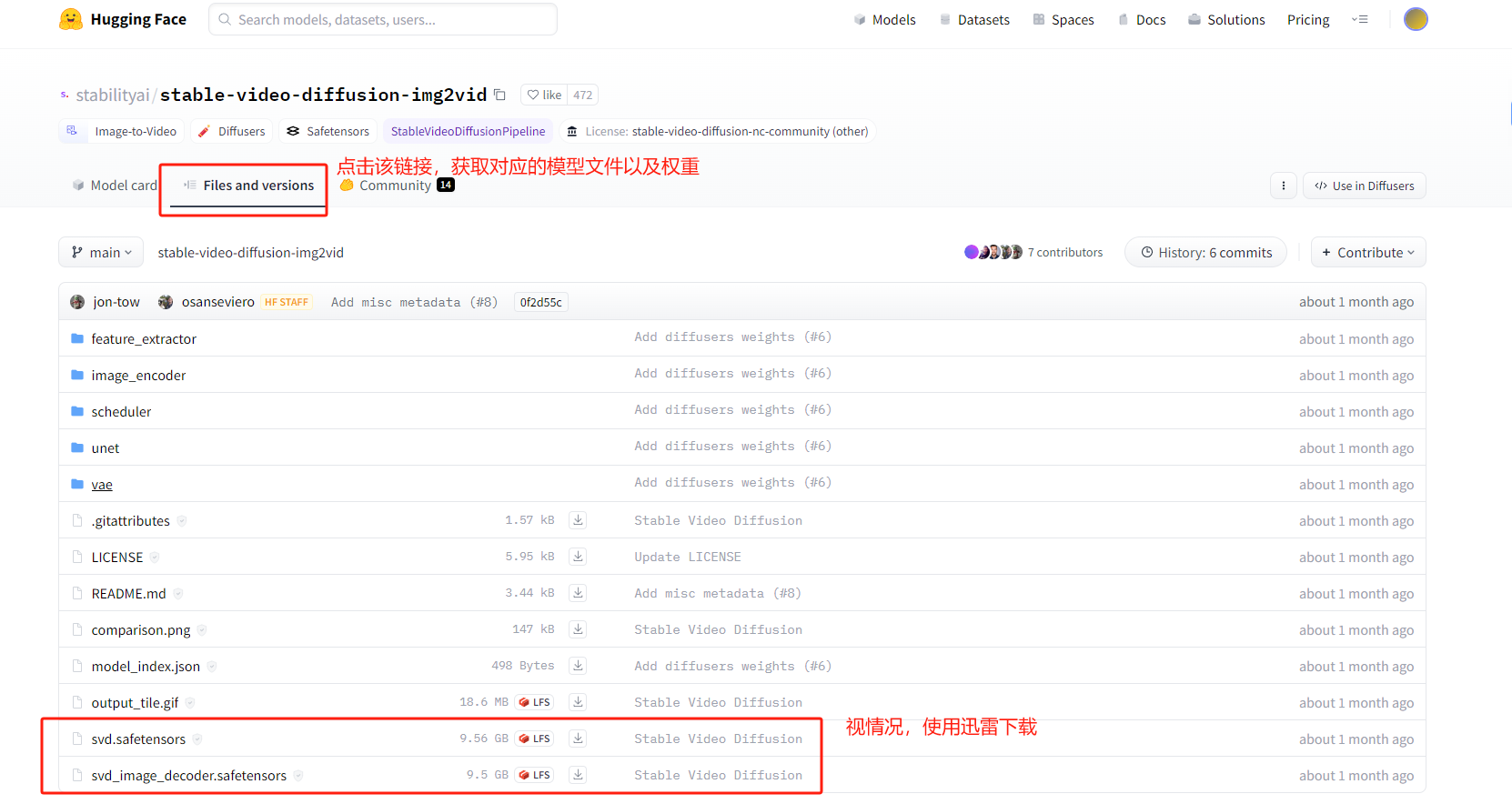
Task: Switch to the Model card tab
Action: [x=115, y=185]
